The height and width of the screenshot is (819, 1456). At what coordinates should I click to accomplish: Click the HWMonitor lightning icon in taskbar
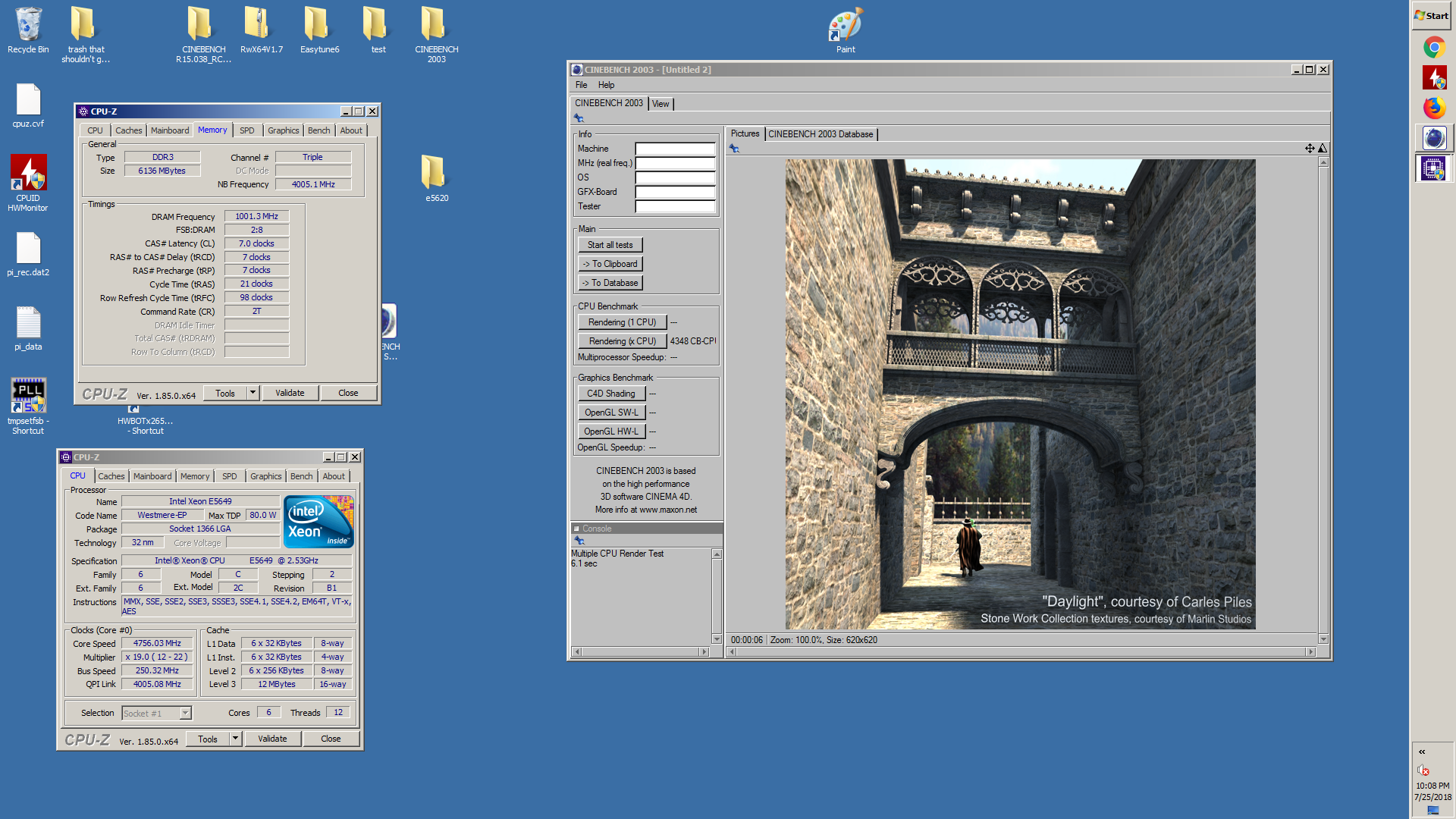tap(1433, 77)
